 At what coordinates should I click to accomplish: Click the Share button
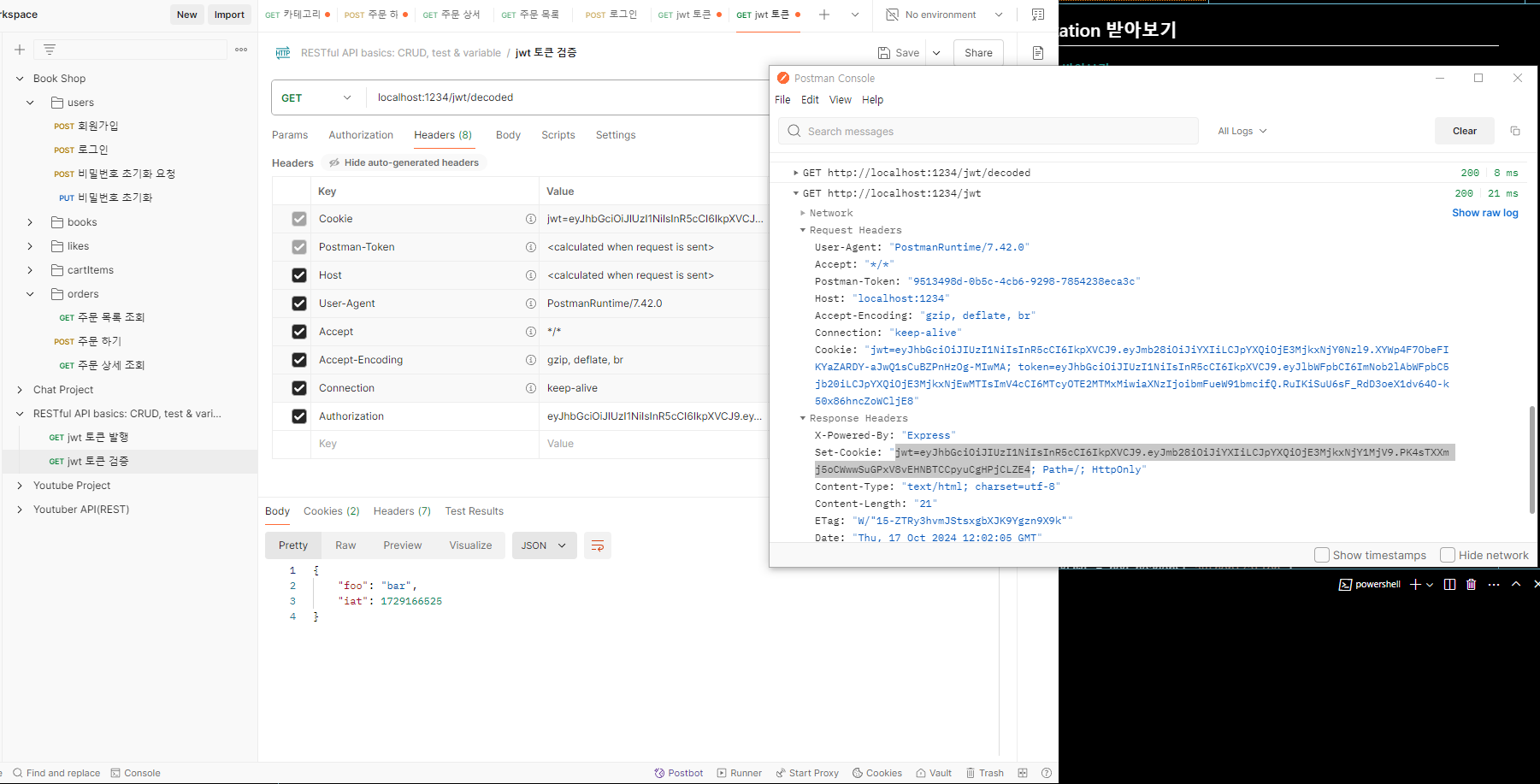point(978,53)
